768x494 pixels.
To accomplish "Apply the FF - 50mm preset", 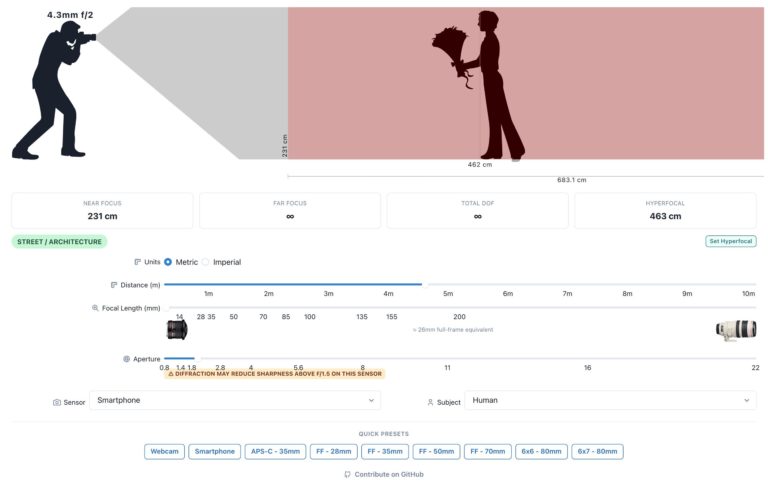I will pyautogui.click(x=436, y=451).
